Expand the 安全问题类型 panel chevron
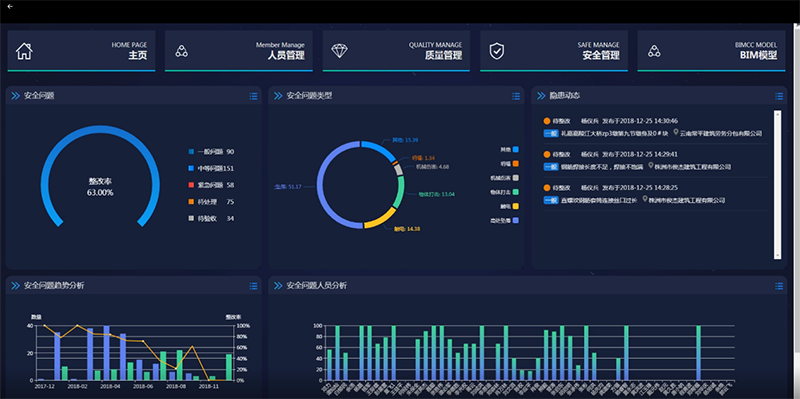Image resolution: width=800 pixels, height=399 pixels. pyautogui.click(x=278, y=96)
